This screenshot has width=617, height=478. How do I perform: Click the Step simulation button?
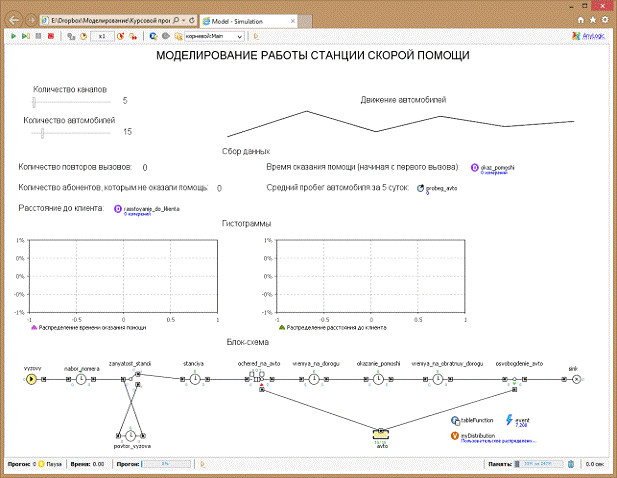pyautogui.click(x=25, y=36)
